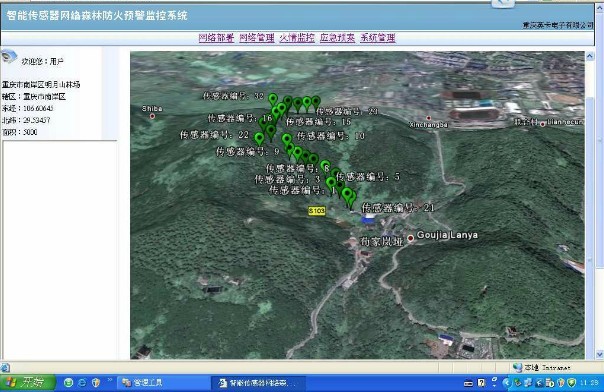
Task: Click the green shield tray icon
Action: pyautogui.click(x=571, y=382)
